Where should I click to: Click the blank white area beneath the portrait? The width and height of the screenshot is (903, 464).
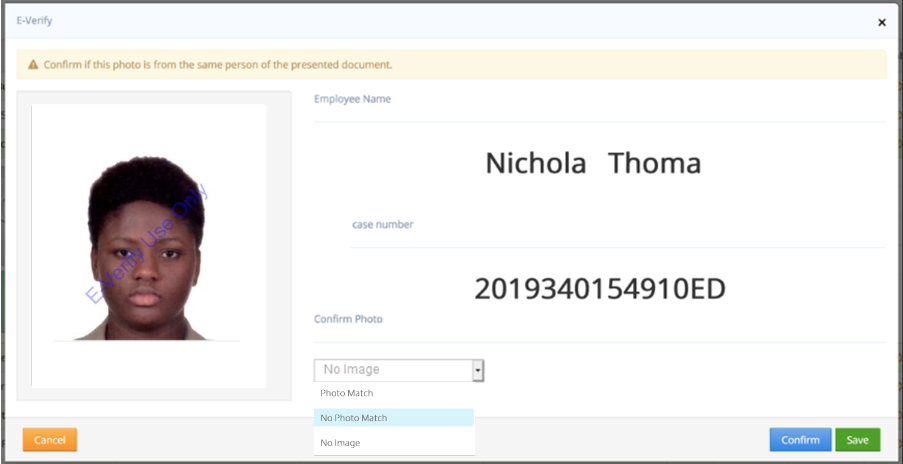coord(148,364)
